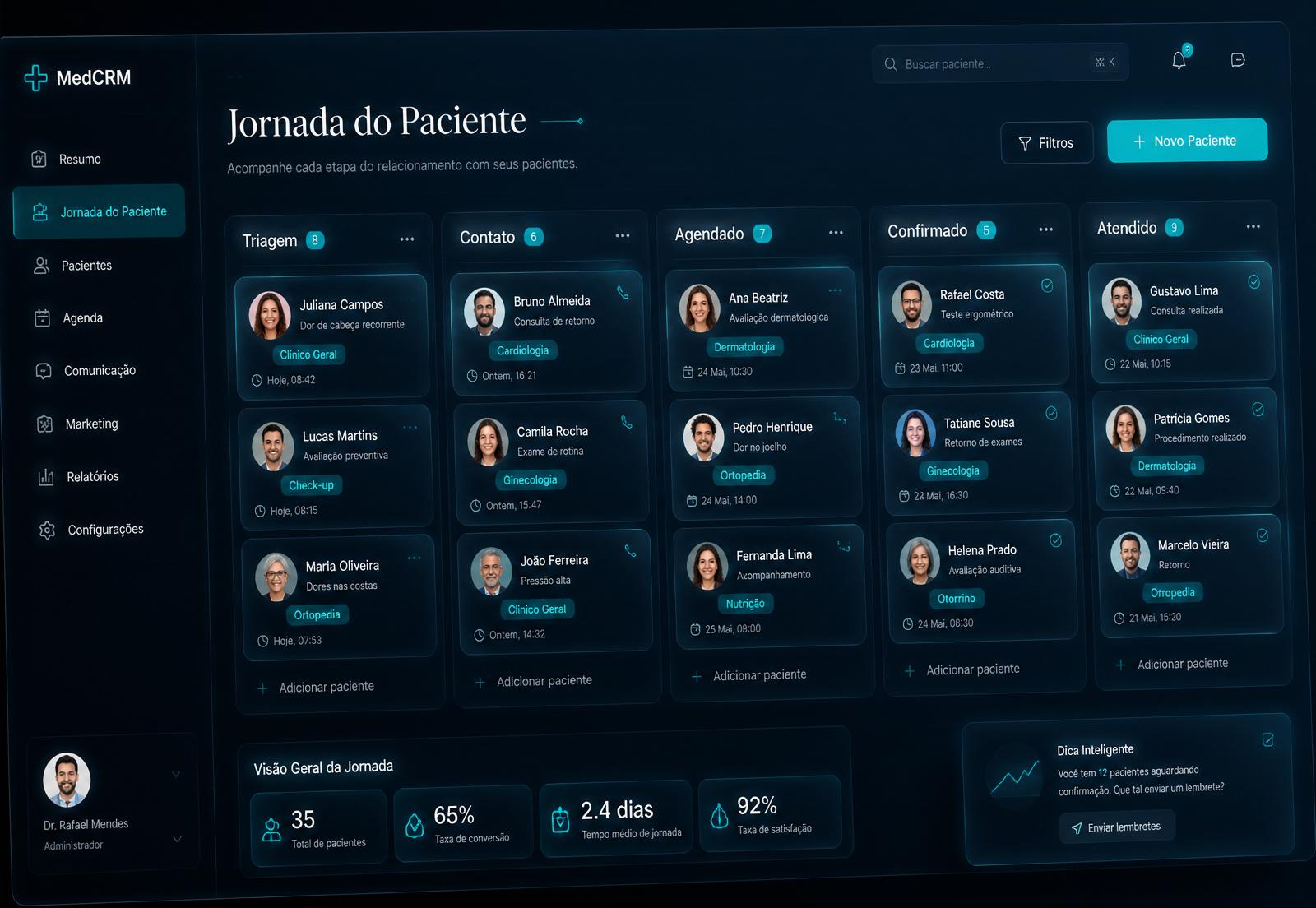Toggle the check mark on Rafael Costa card
This screenshot has height=908, width=1316.
coord(1047,285)
